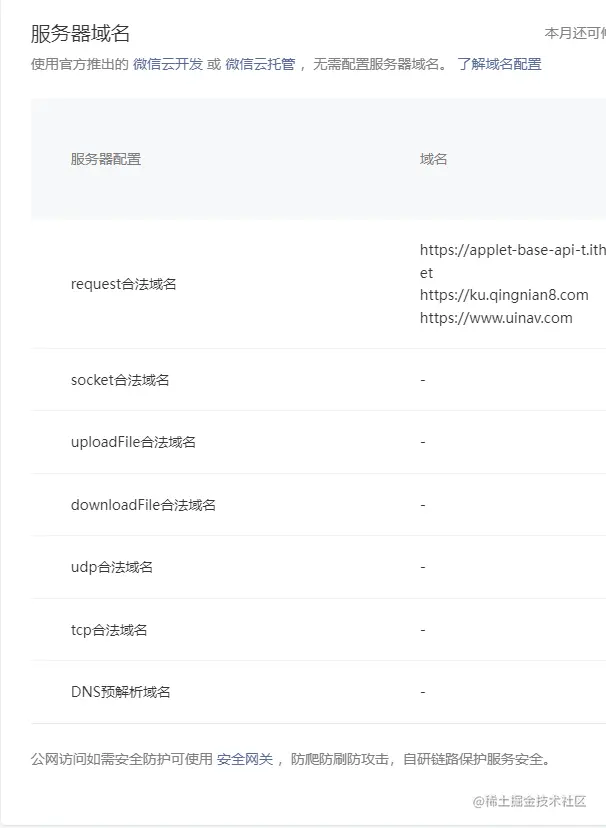This screenshot has width=606, height=828.
Task: Click the 服务器配置 column header
Action: (106, 159)
